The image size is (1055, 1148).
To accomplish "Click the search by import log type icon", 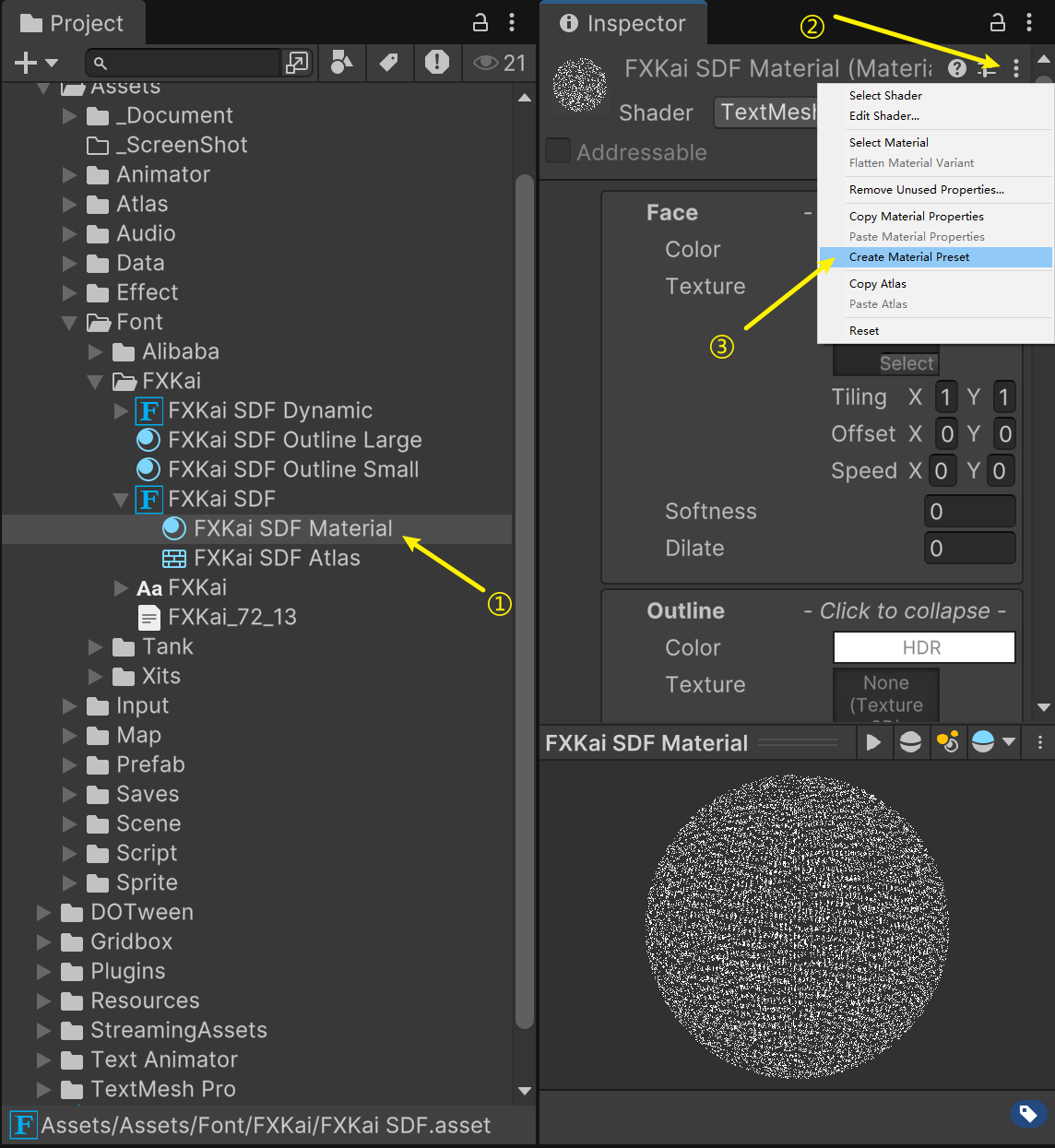I will click(436, 63).
